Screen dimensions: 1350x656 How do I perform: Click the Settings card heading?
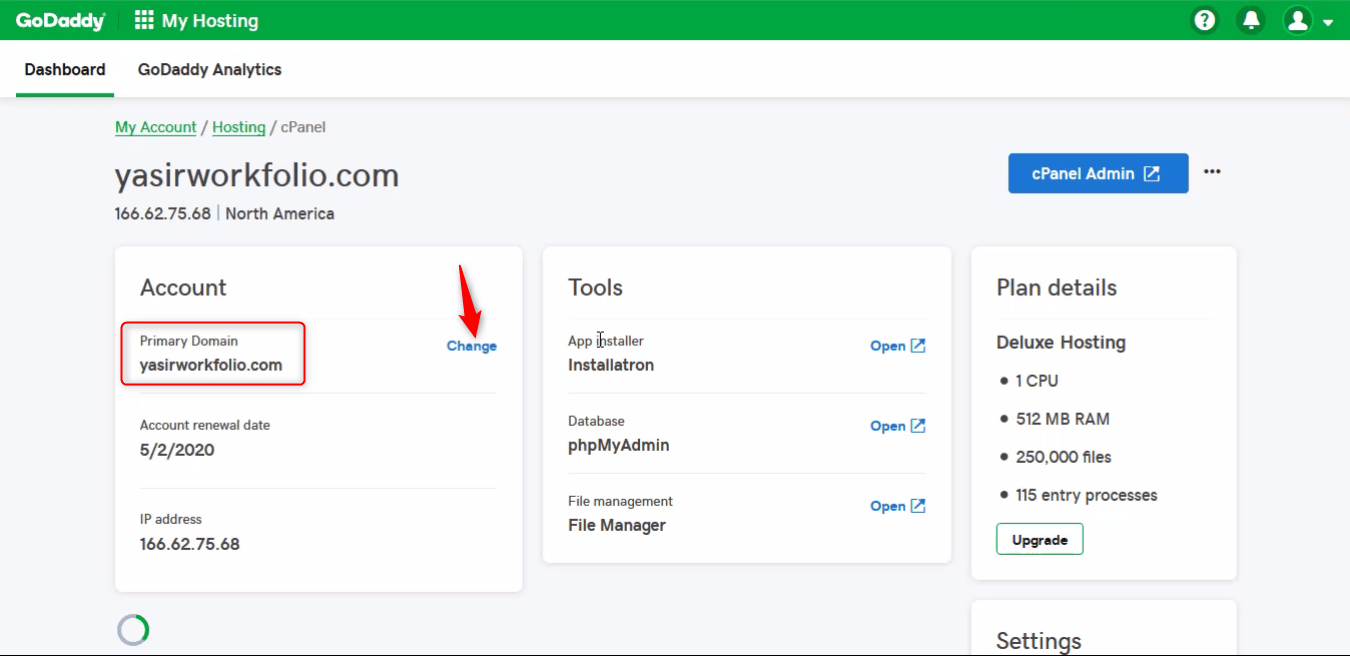pyautogui.click(x=1039, y=641)
